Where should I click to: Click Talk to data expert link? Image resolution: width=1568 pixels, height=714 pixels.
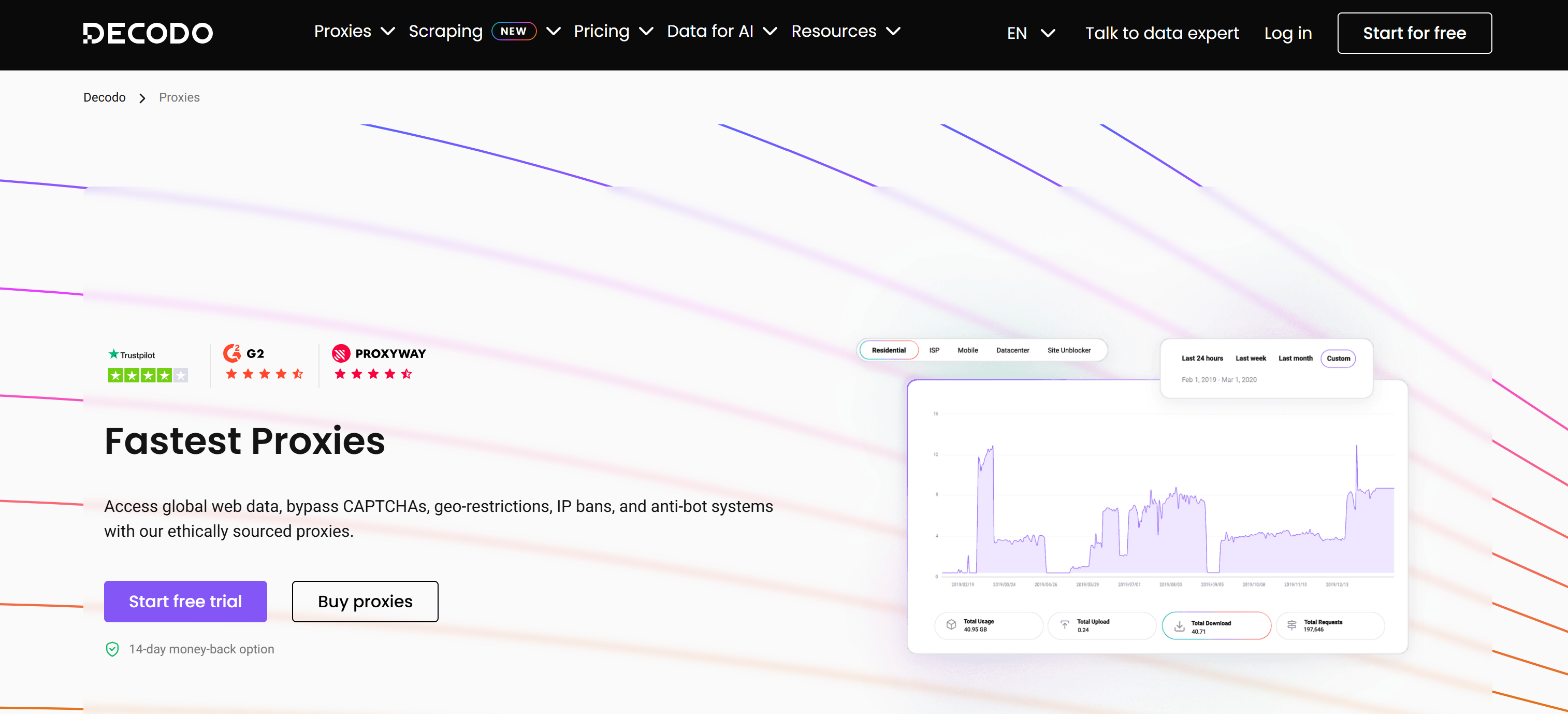coord(1162,33)
